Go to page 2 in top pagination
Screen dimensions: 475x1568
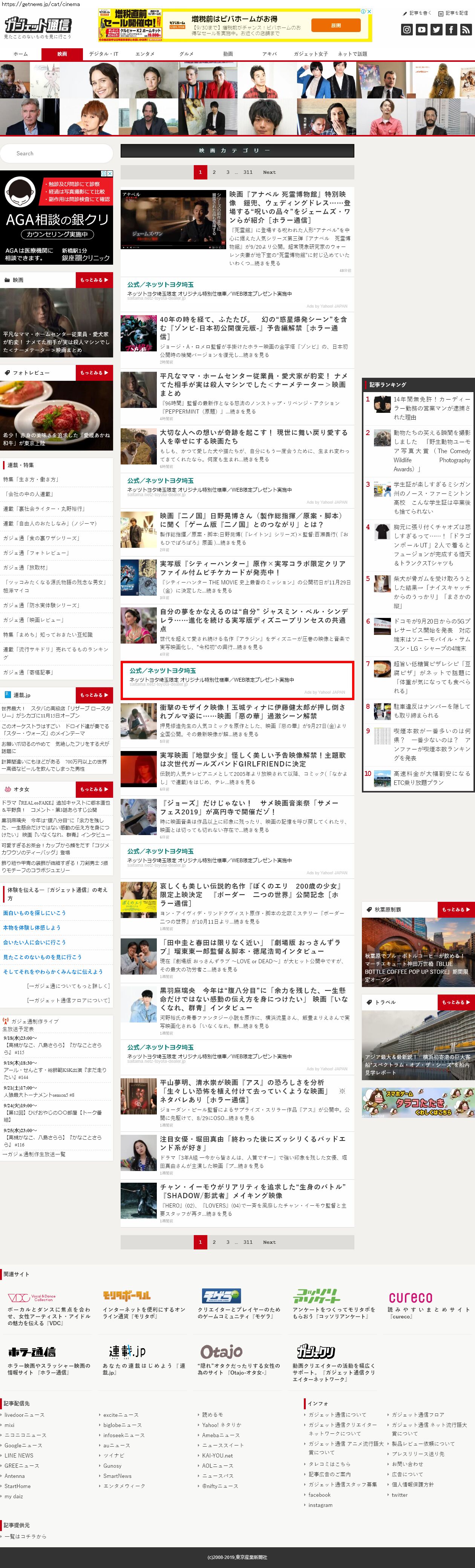coord(214,172)
